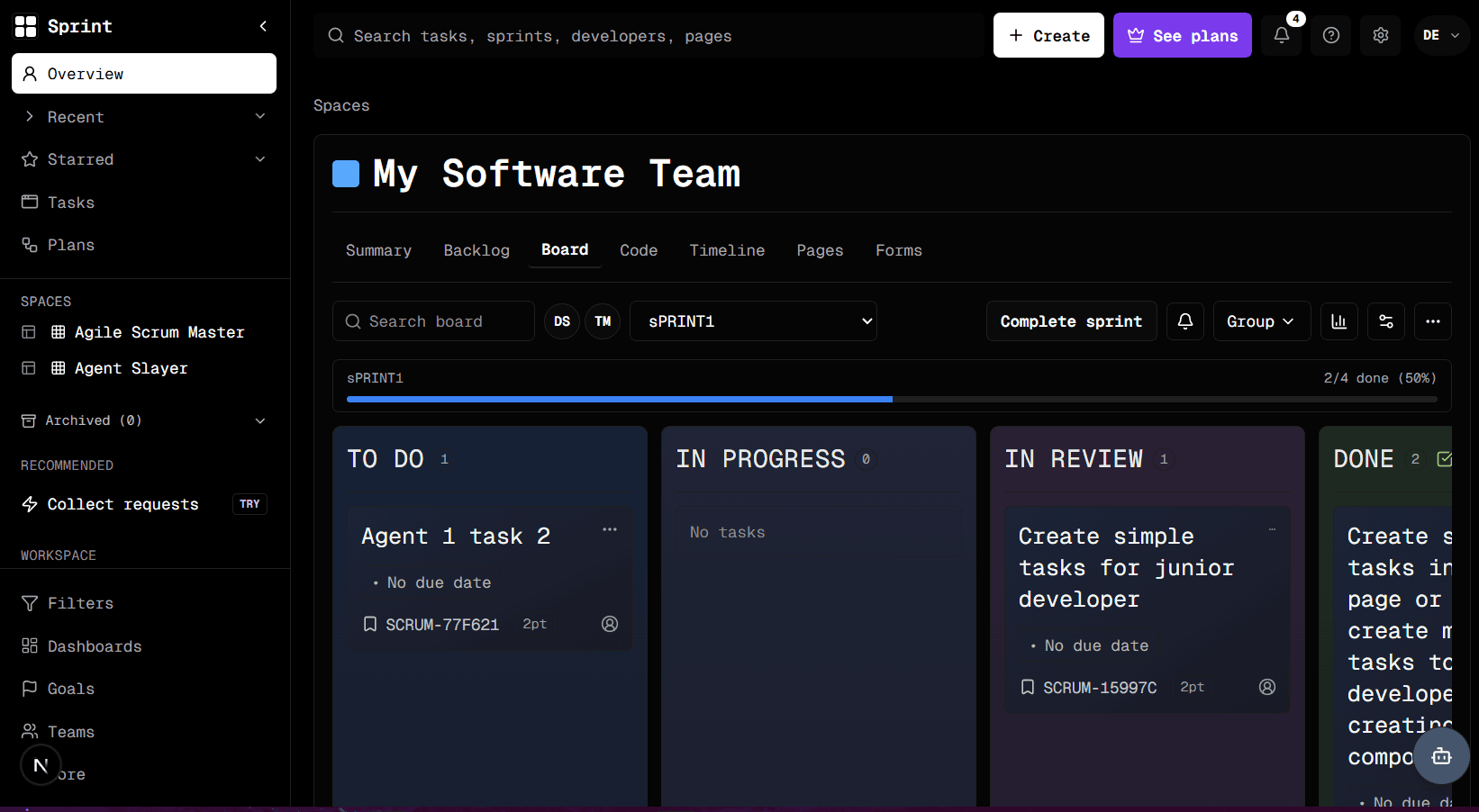Click the sprint notification bell icon
Viewport: 1479px width, 812px height.
pos(1185,321)
